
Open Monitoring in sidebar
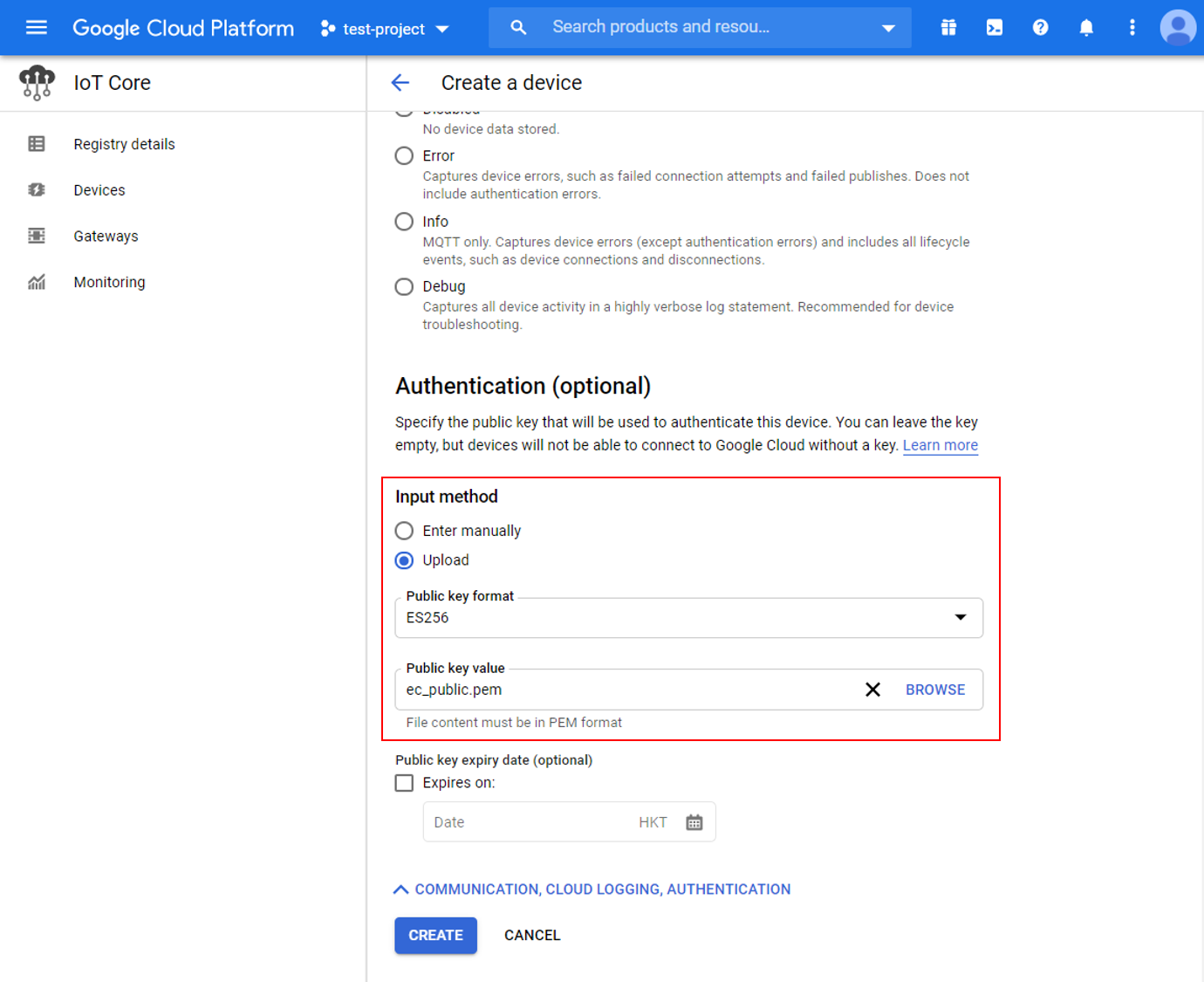point(109,283)
